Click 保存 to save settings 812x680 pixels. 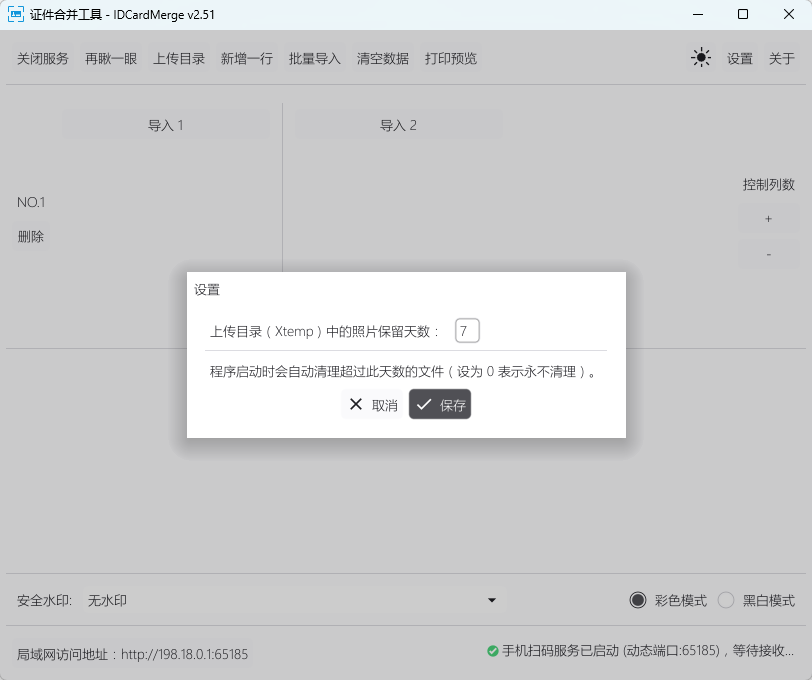click(x=440, y=404)
